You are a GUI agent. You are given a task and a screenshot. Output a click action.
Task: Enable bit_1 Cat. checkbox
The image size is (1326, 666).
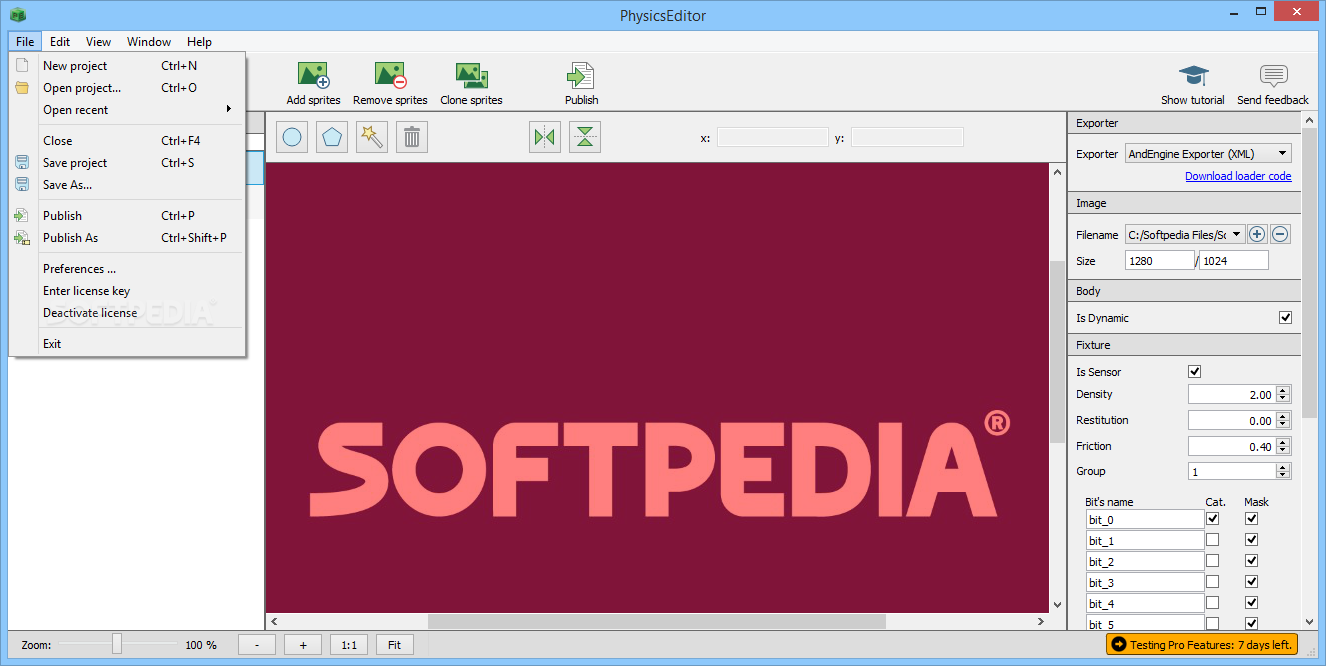pos(1213,540)
